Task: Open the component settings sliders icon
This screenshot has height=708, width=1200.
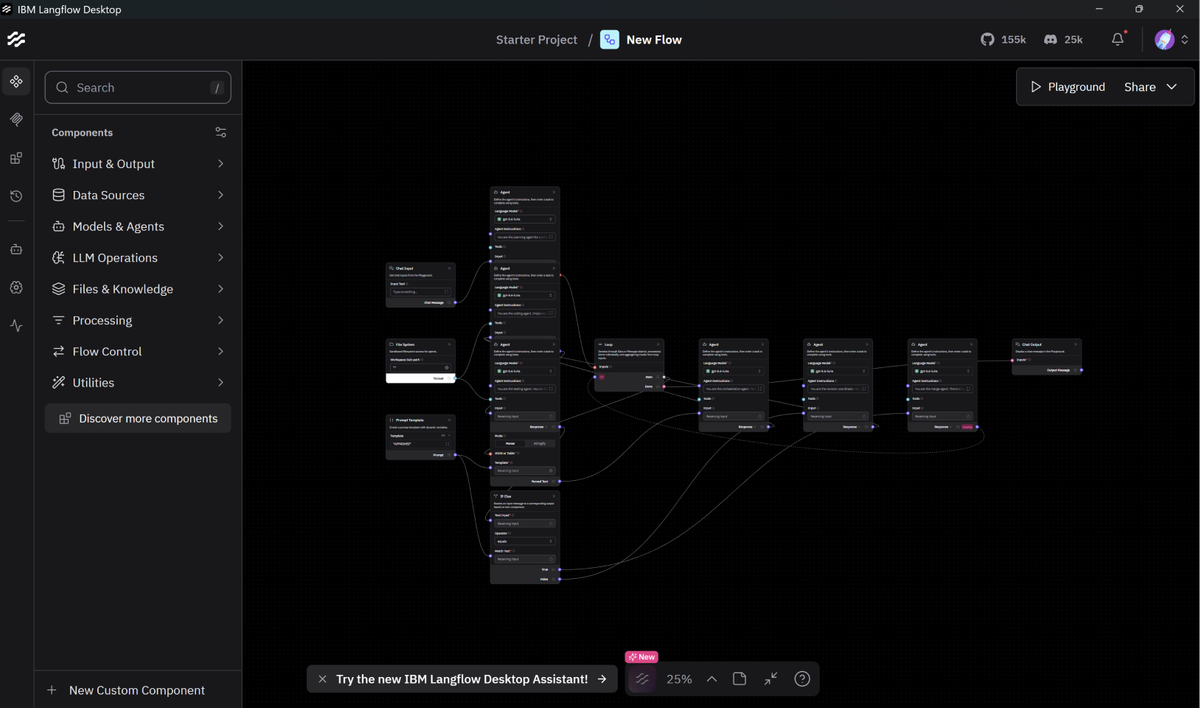Action: (x=221, y=132)
